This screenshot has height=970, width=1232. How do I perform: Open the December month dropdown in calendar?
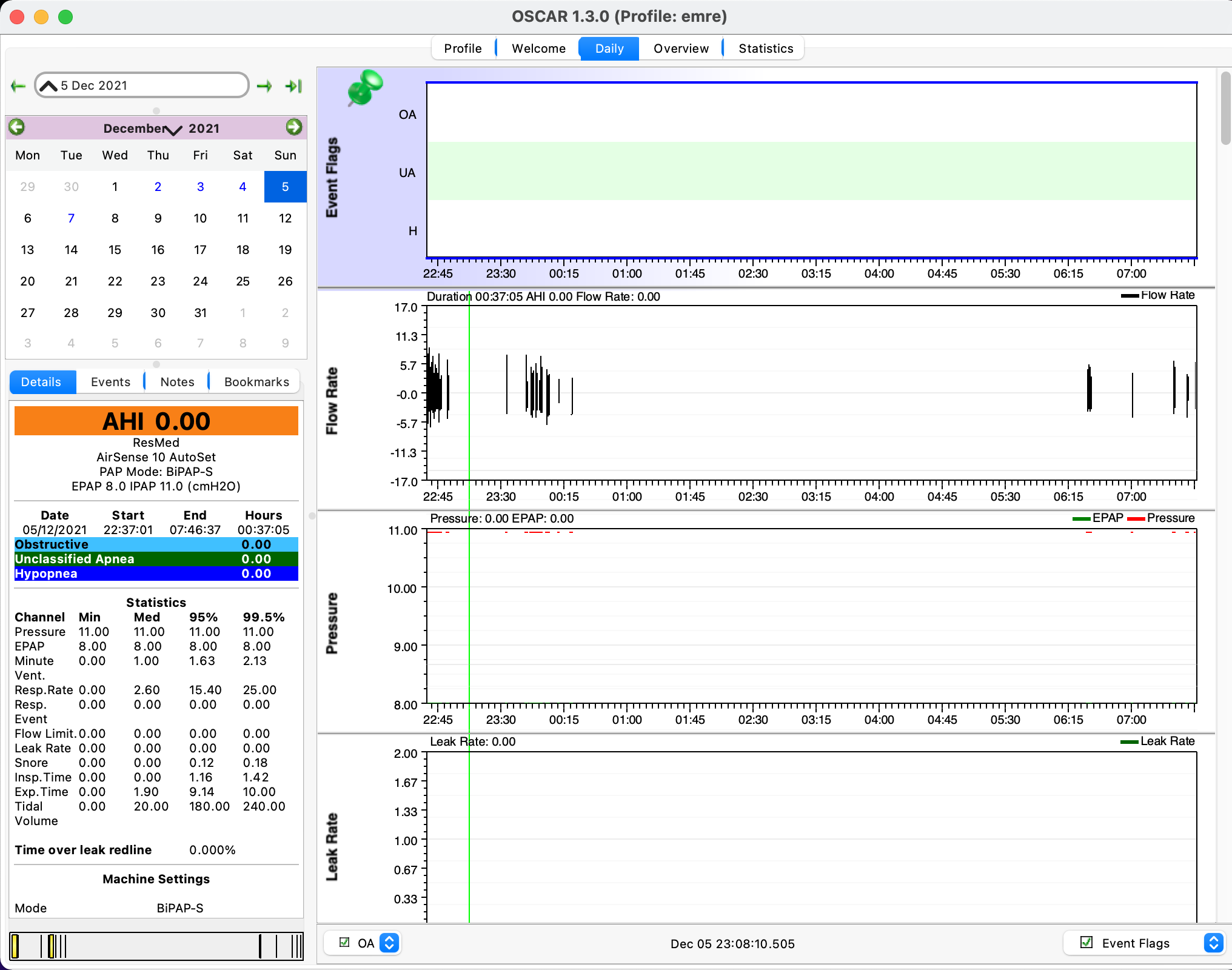coord(142,129)
